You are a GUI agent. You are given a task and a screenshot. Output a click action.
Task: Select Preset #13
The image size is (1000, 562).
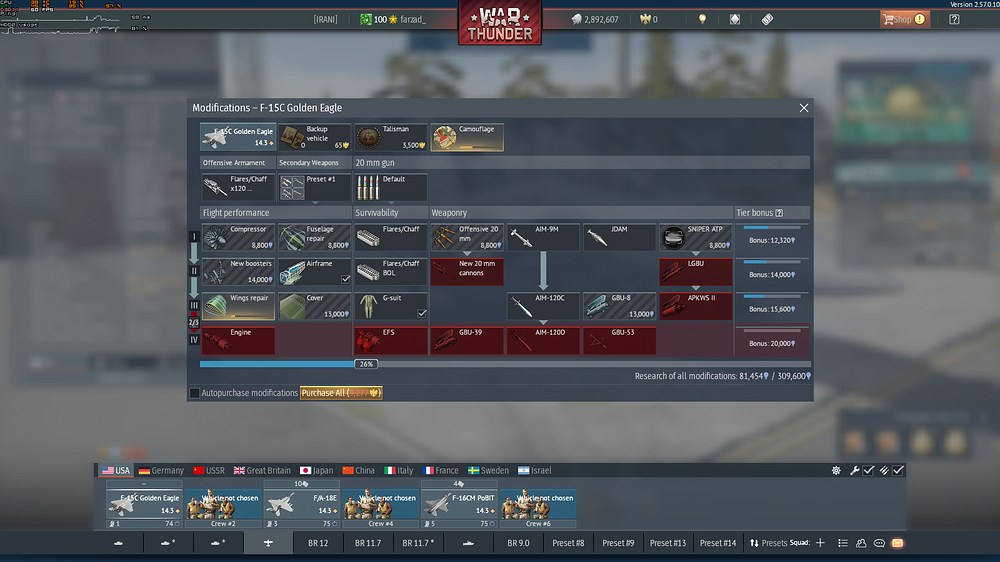[668, 543]
